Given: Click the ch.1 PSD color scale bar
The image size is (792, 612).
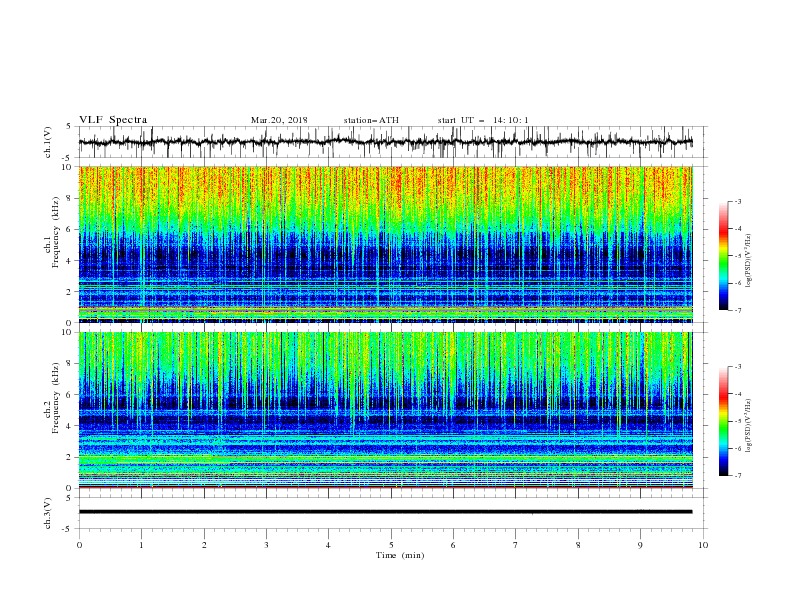Looking at the screenshot, I should click(x=723, y=256).
